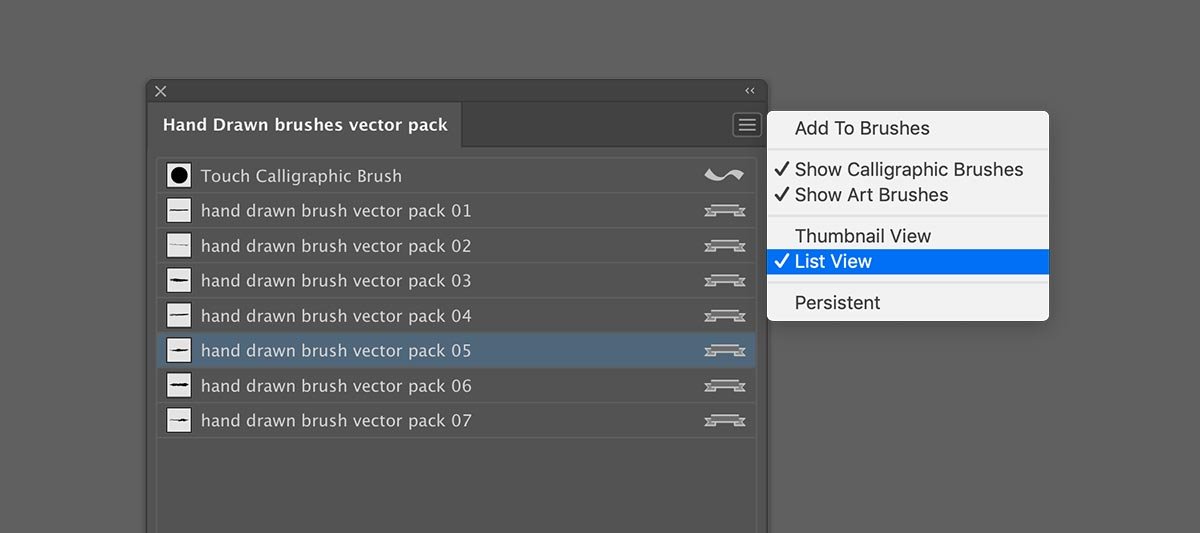Close the brush library panel
1200x533 pixels.
[x=161, y=91]
